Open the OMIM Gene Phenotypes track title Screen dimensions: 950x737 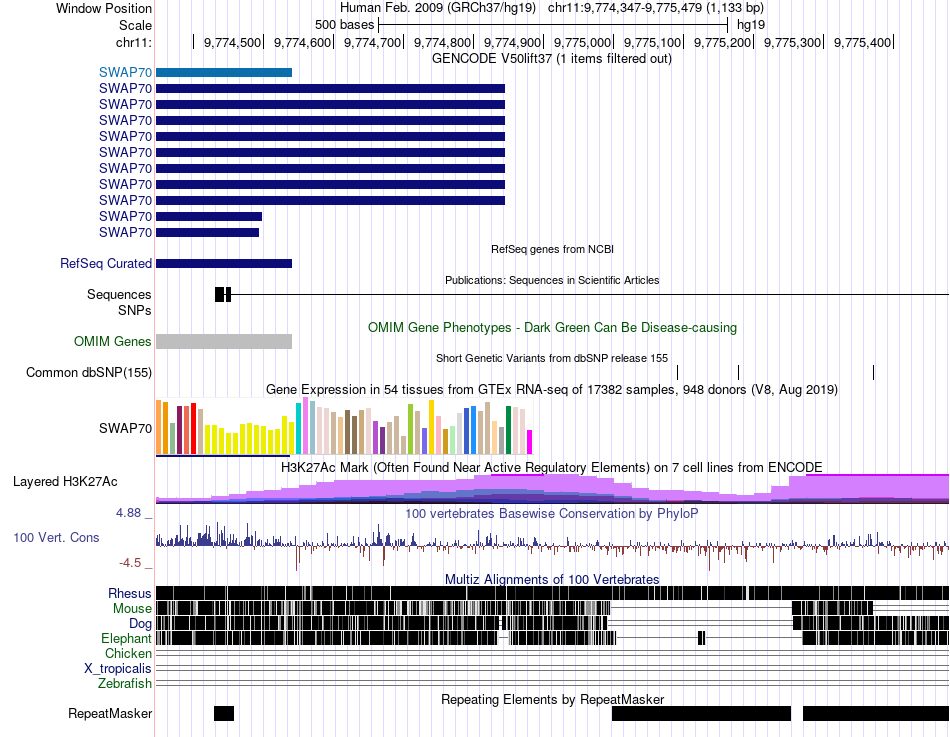(552, 327)
